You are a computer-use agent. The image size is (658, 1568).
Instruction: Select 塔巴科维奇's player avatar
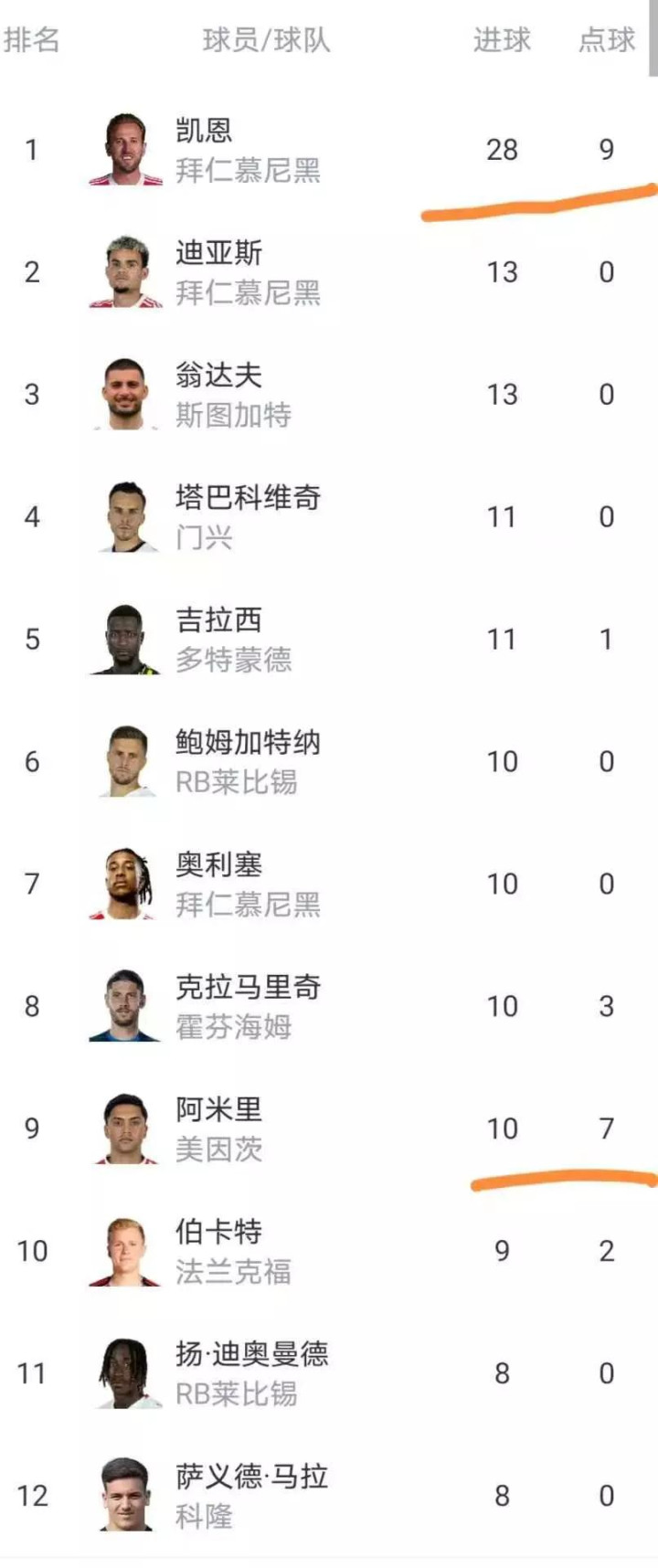125,517
